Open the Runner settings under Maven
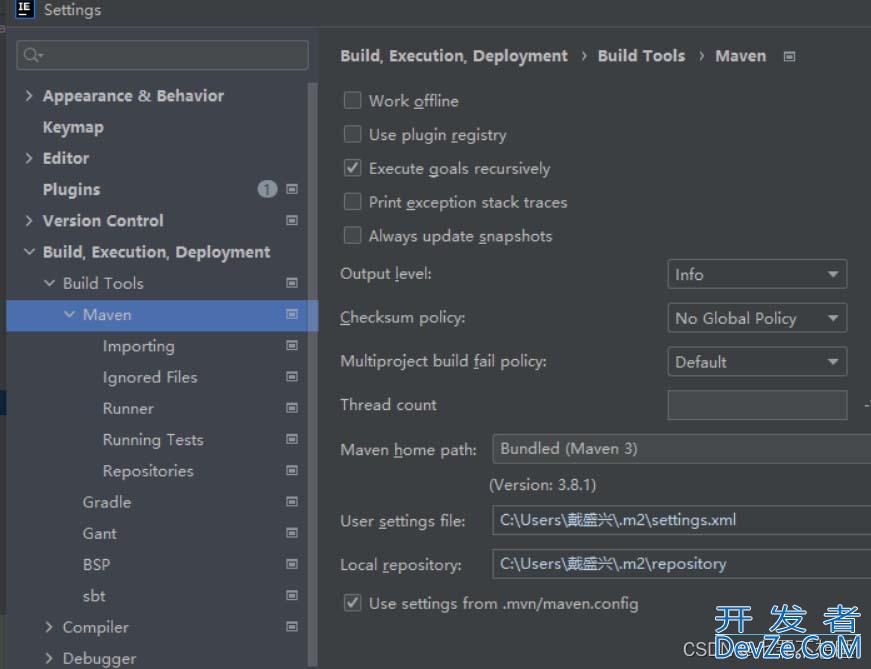The width and height of the screenshot is (871, 669). 128,408
